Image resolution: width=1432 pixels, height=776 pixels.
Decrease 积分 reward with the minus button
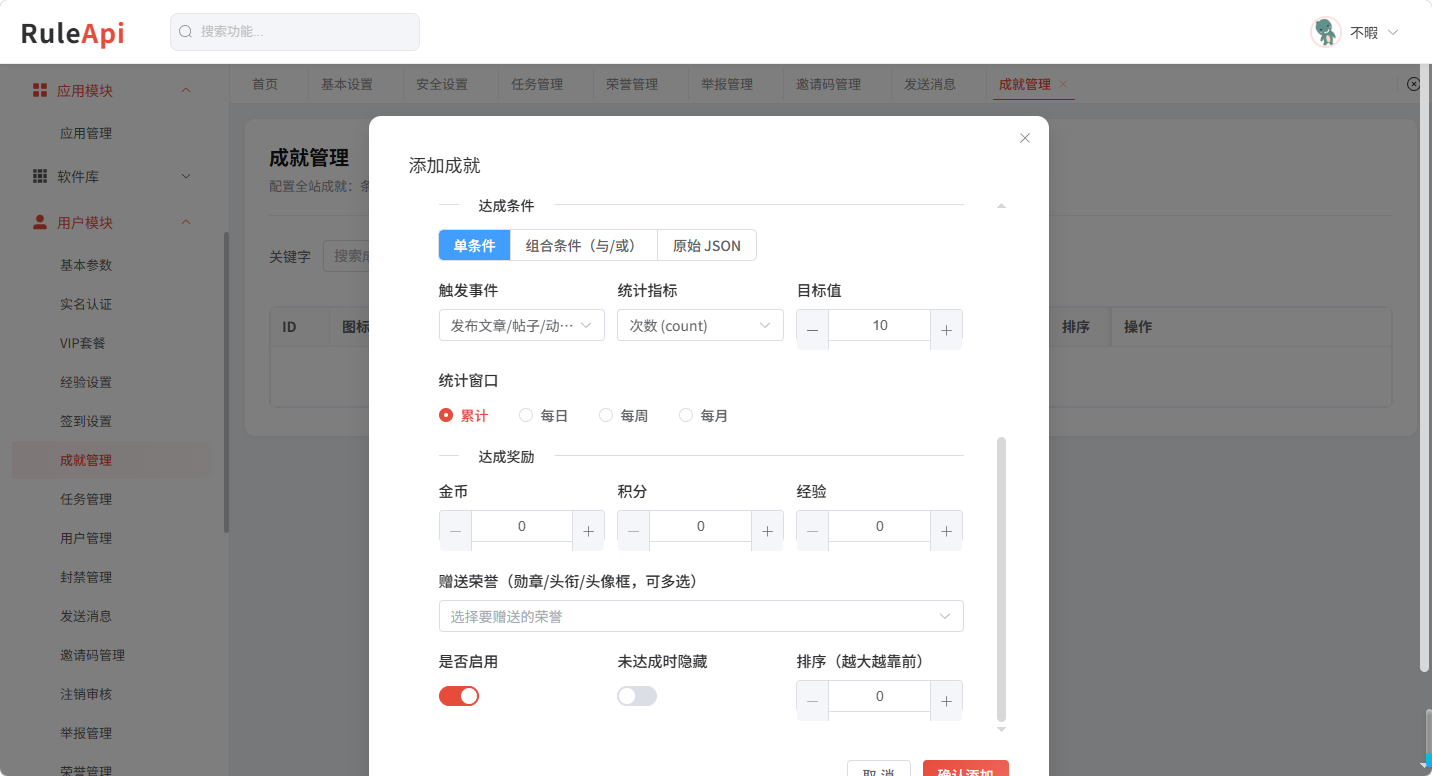pos(634,531)
